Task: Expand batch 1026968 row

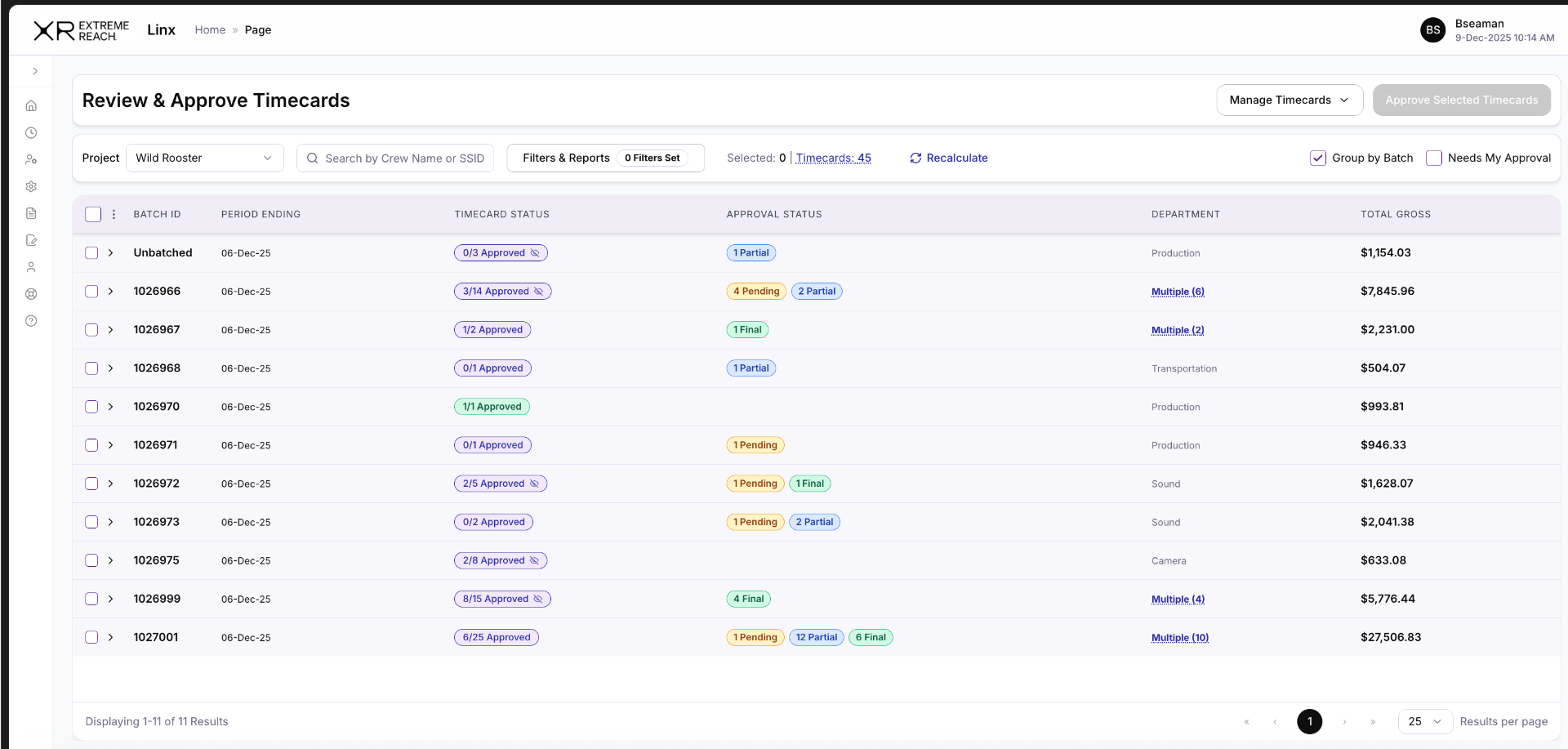Action: click(x=111, y=368)
